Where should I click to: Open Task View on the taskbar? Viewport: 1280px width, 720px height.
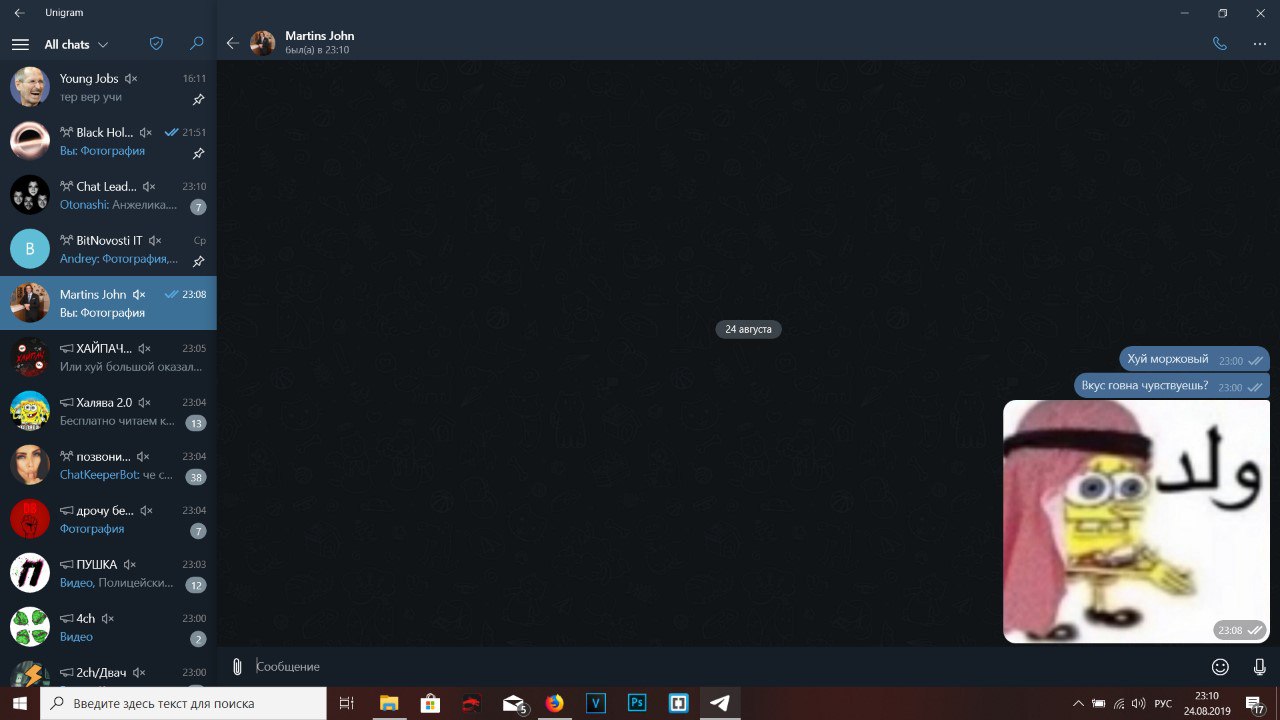tap(347, 703)
